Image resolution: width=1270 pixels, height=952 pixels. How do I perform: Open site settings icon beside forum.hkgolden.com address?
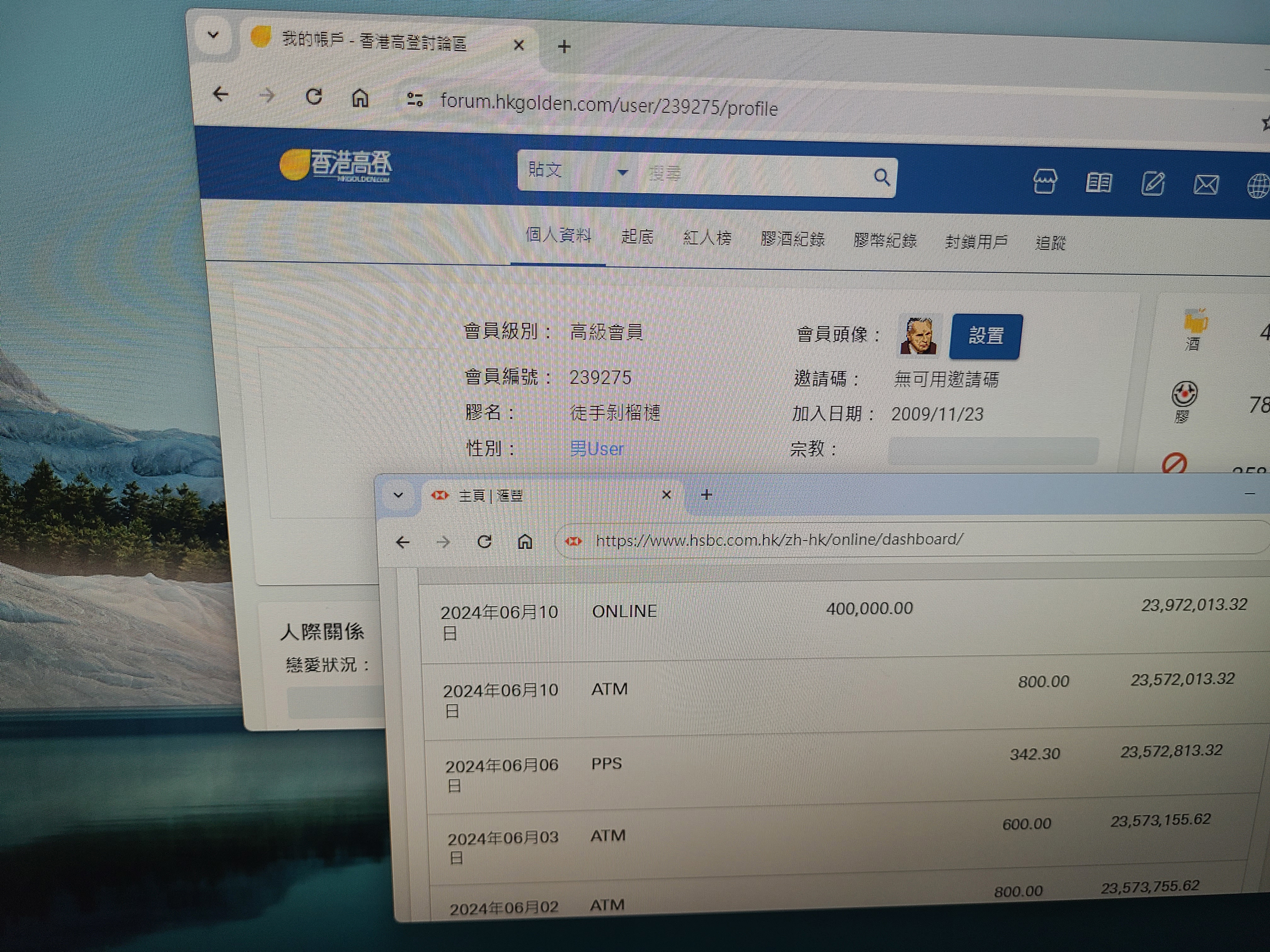[x=415, y=100]
